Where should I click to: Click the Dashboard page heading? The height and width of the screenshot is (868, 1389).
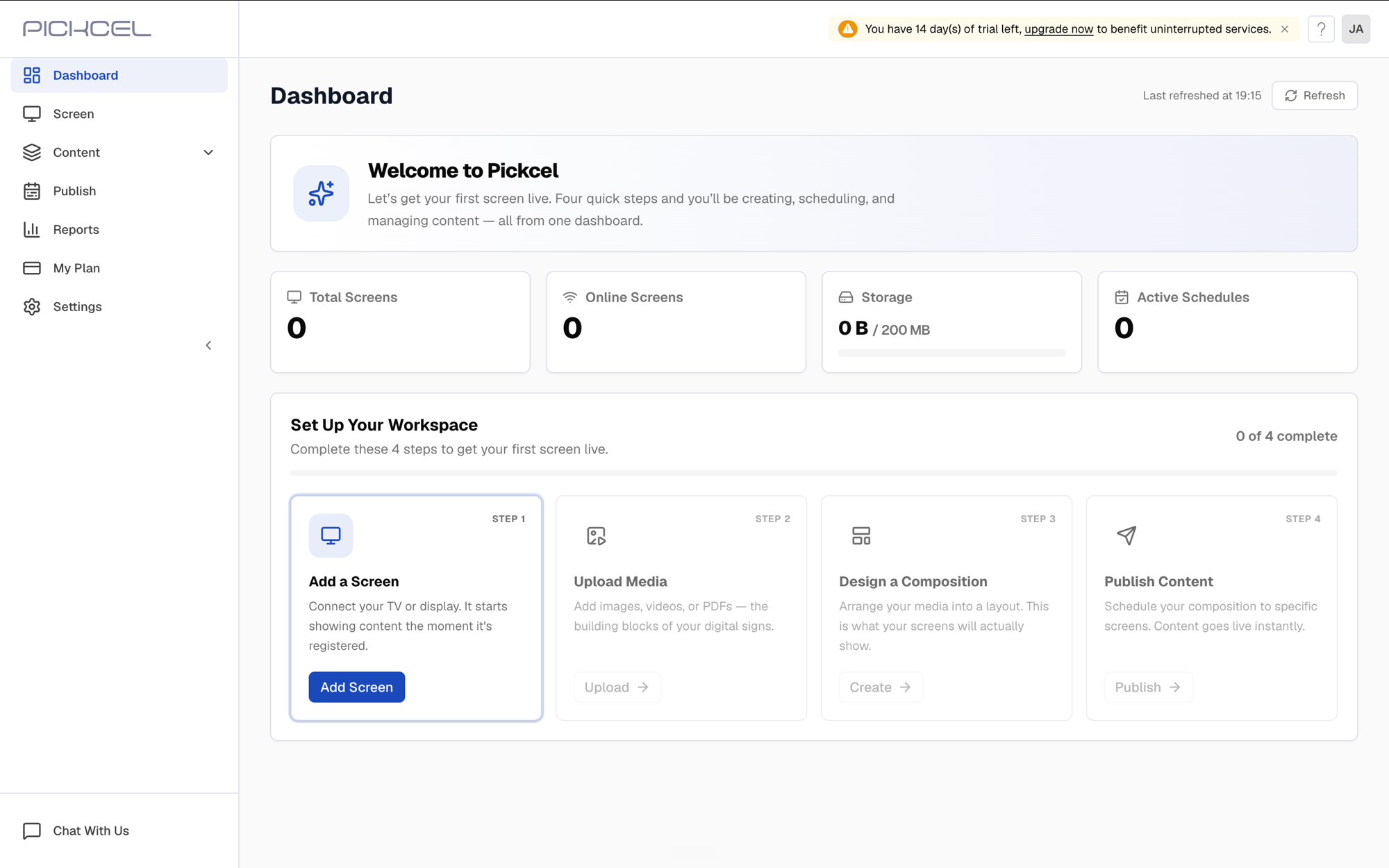[x=331, y=96]
